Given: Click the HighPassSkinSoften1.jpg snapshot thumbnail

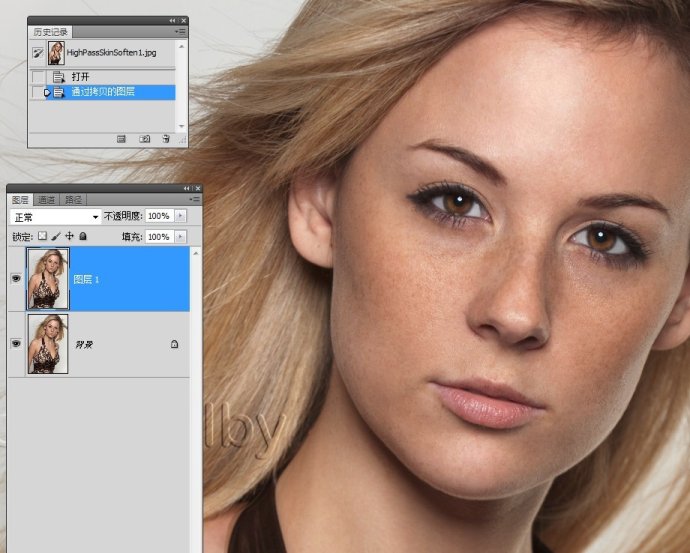Looking at the screenshot, I should [x=56, y=53].
